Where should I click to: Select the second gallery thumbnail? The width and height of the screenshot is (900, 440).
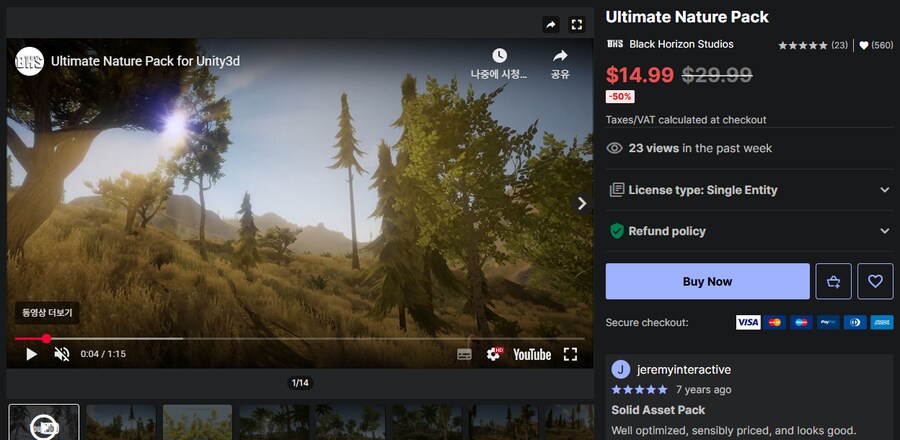point(121,422)
